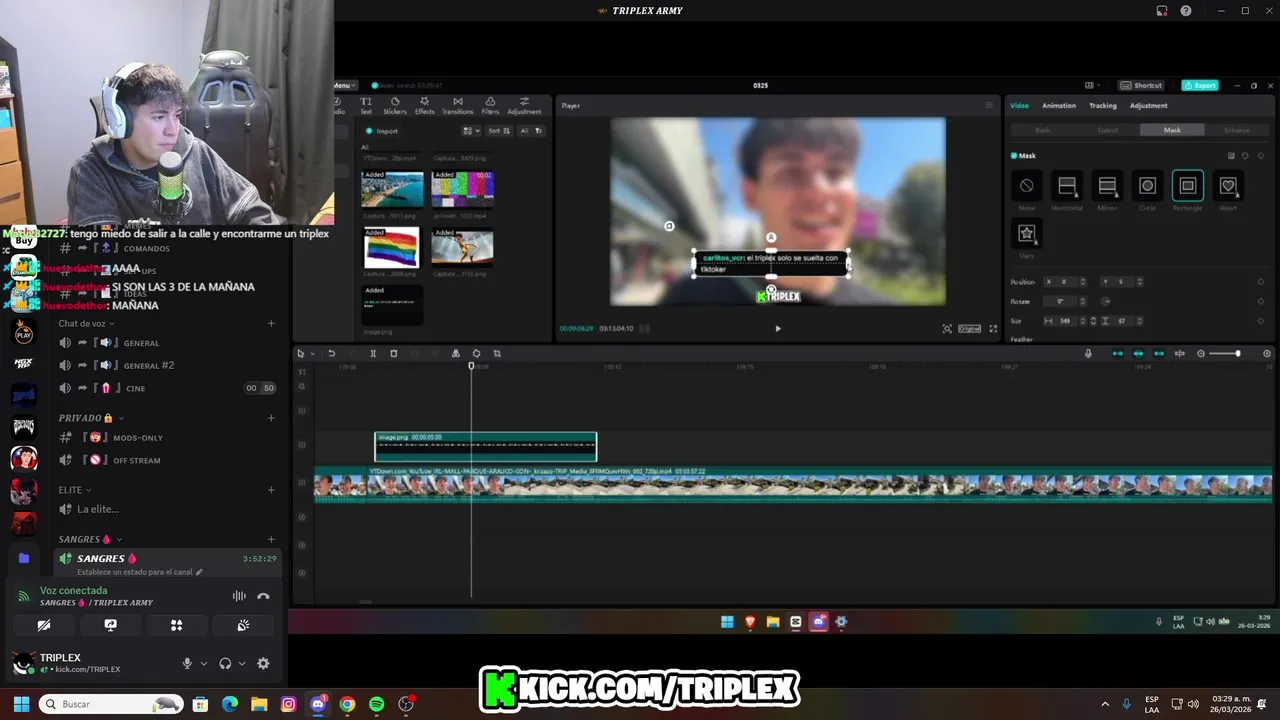Deafen Discord headphones
This screenshot has height=720, width=1280.
pyautogui.click(x=225, y=663)
